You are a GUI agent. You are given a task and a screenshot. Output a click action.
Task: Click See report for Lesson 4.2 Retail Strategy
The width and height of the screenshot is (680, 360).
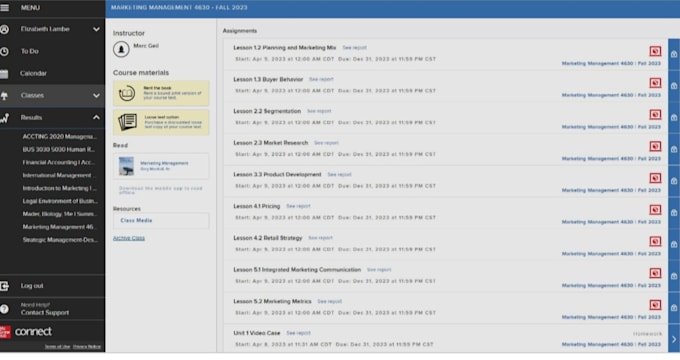320,238
